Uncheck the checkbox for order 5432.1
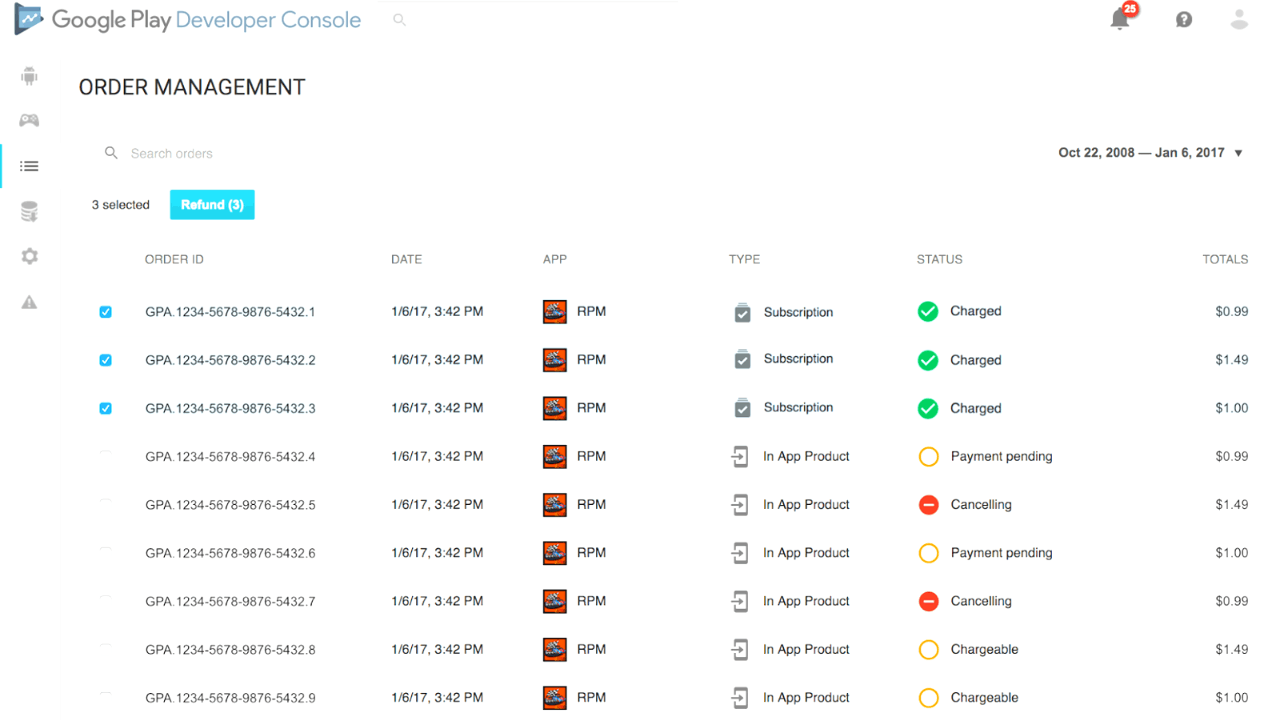 pos(105,312)
